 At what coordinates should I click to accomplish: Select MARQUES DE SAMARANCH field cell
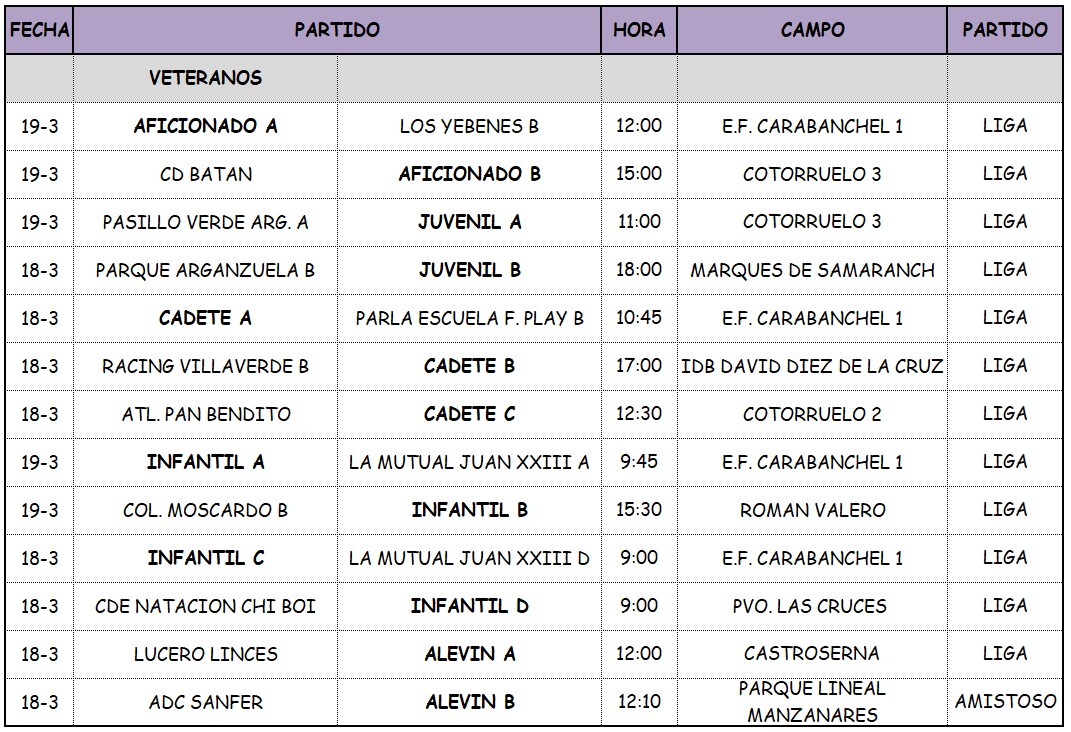click(x=812, y=270)
